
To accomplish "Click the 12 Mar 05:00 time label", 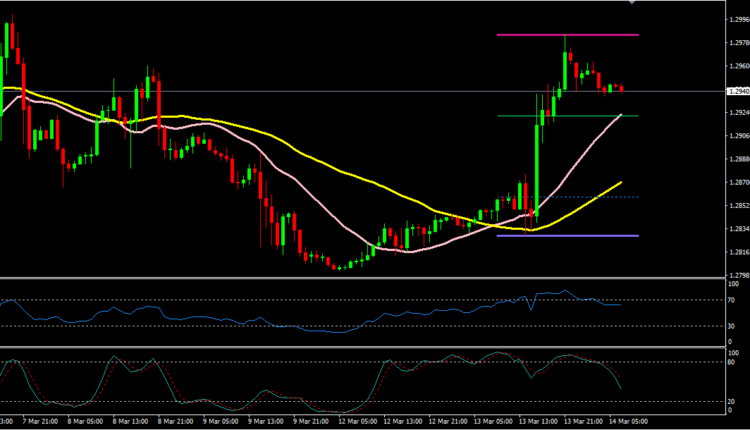I will (357, 422).
